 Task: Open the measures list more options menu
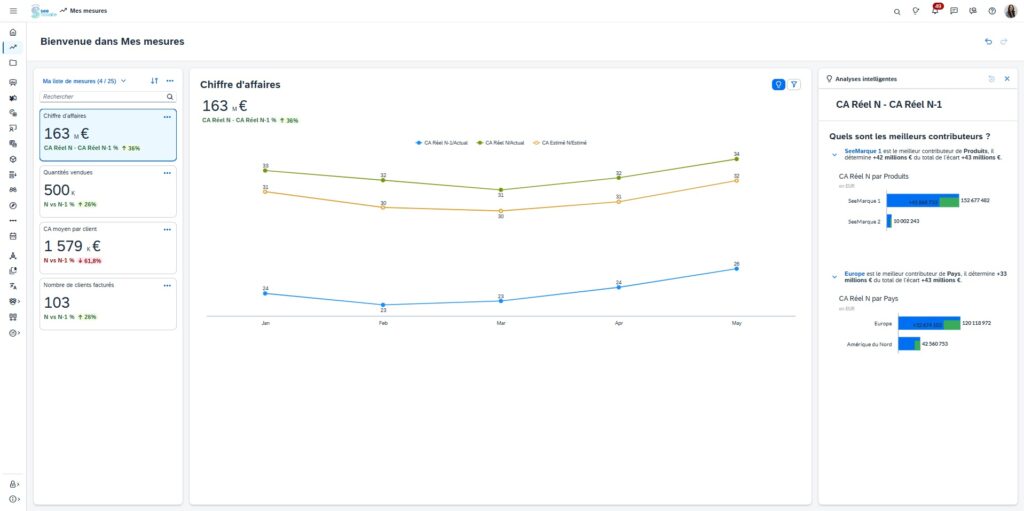coord(170,81)
